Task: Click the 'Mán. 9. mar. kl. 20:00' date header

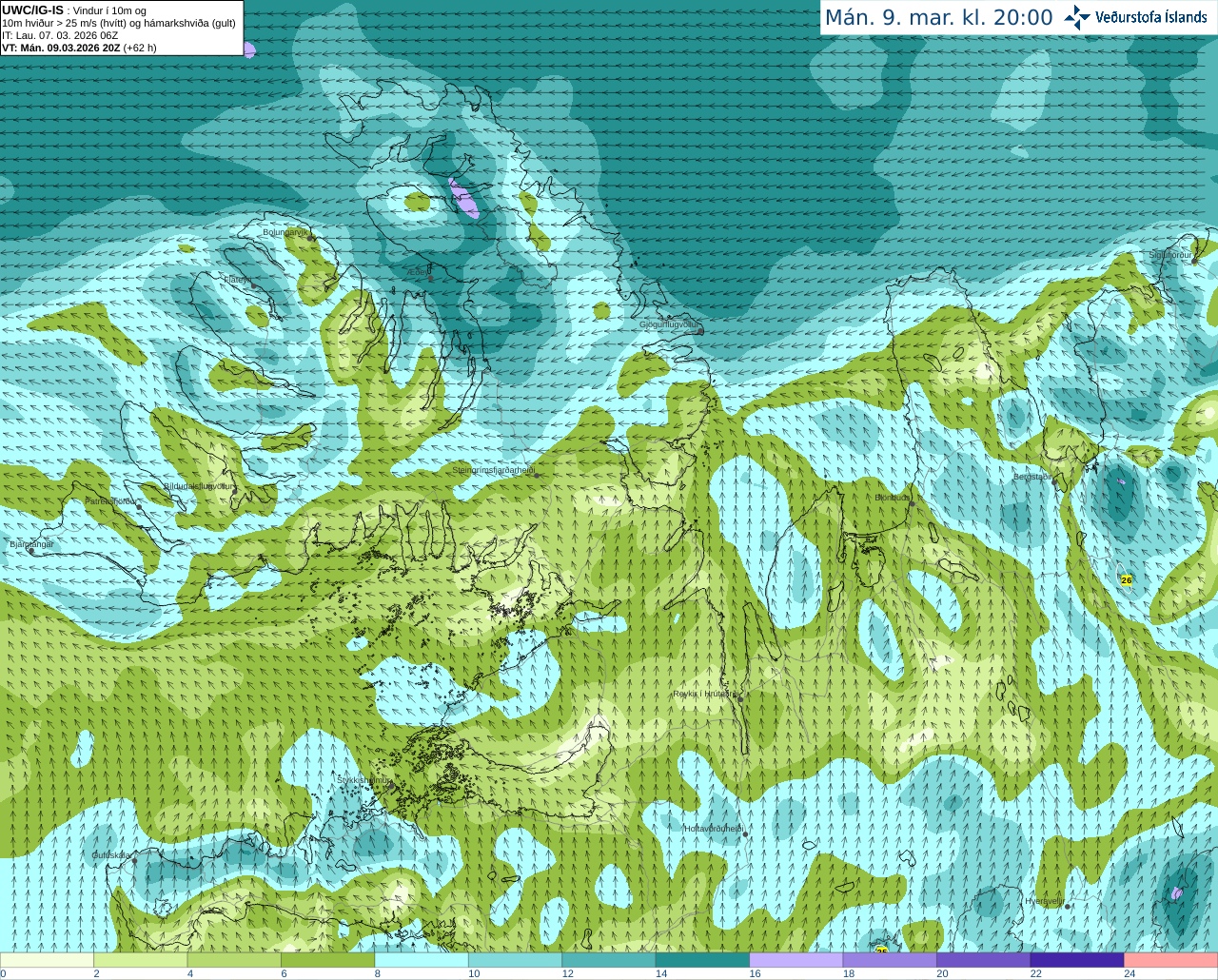Action: point(939,18)
